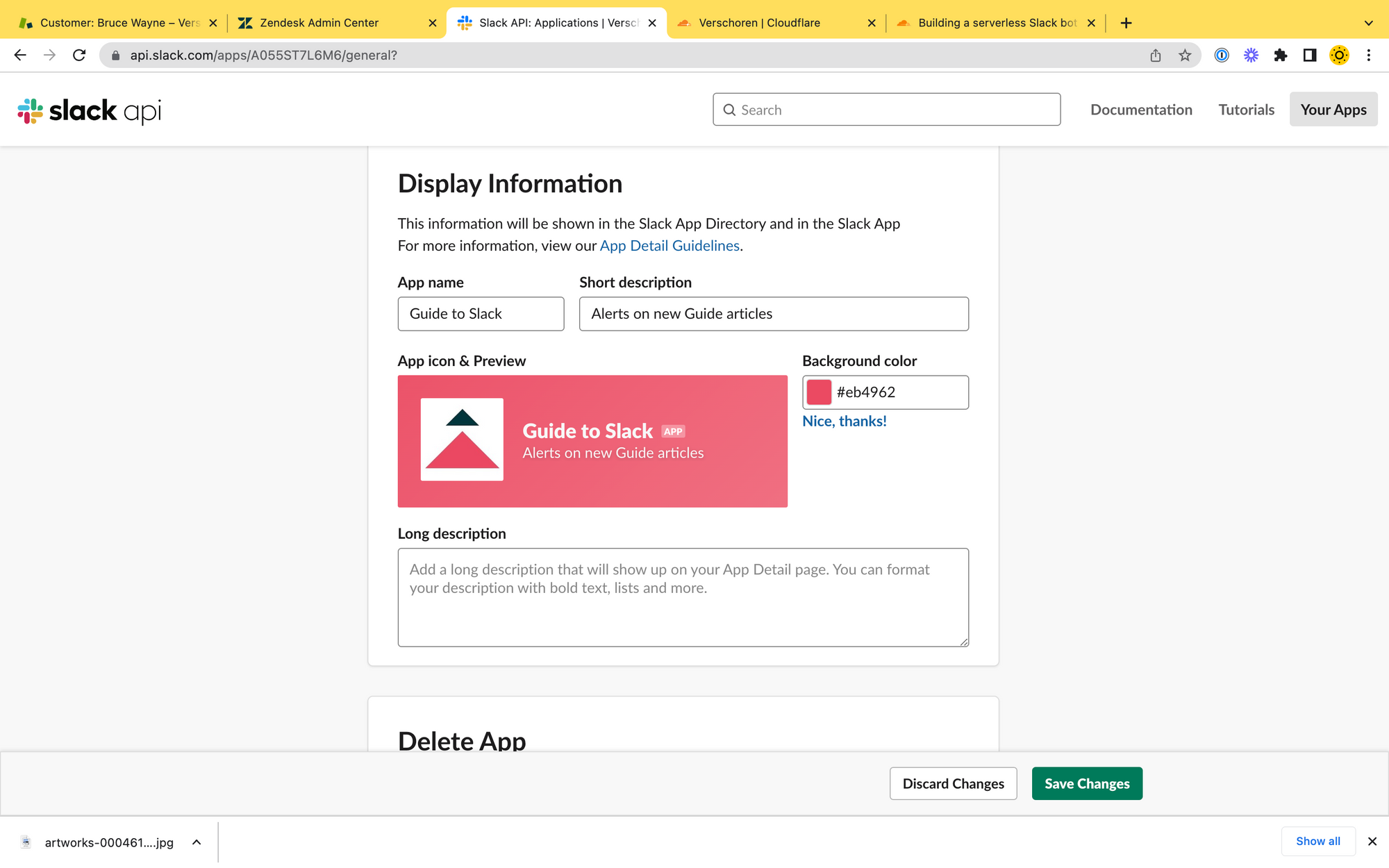Expand artworks jpg download options chevron
The width and height of the screenshot is (1389, 868).
(x=197, y=842)
